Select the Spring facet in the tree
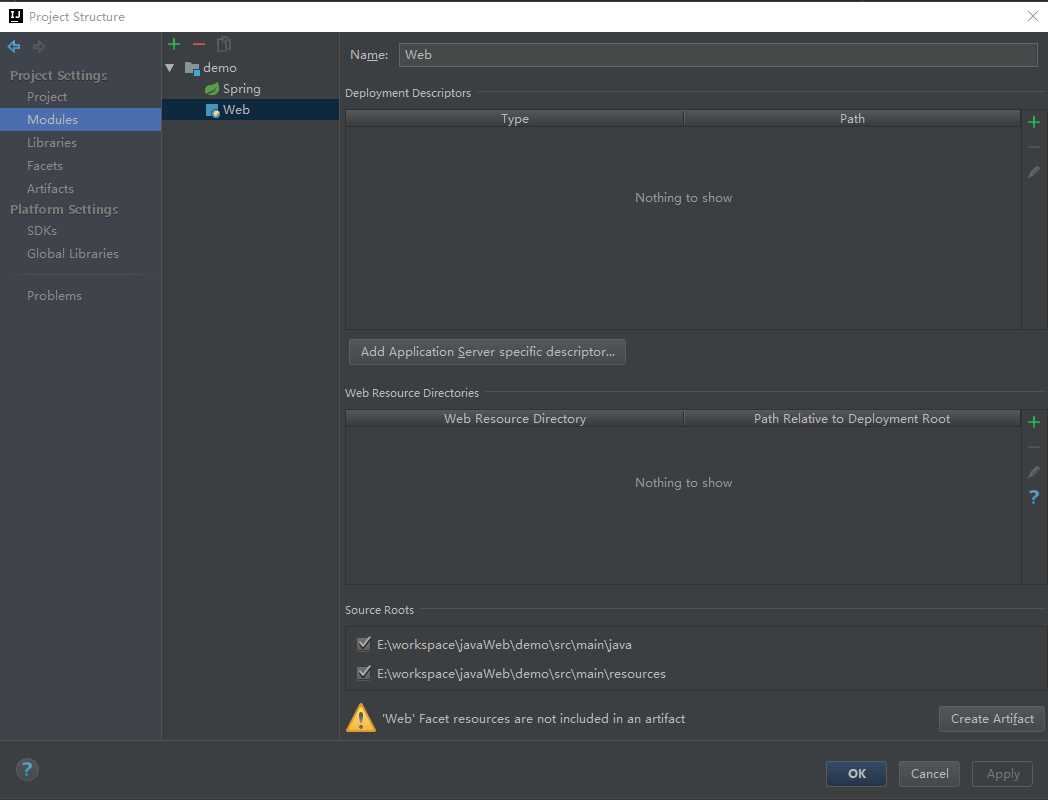 (x=241, y=89)
